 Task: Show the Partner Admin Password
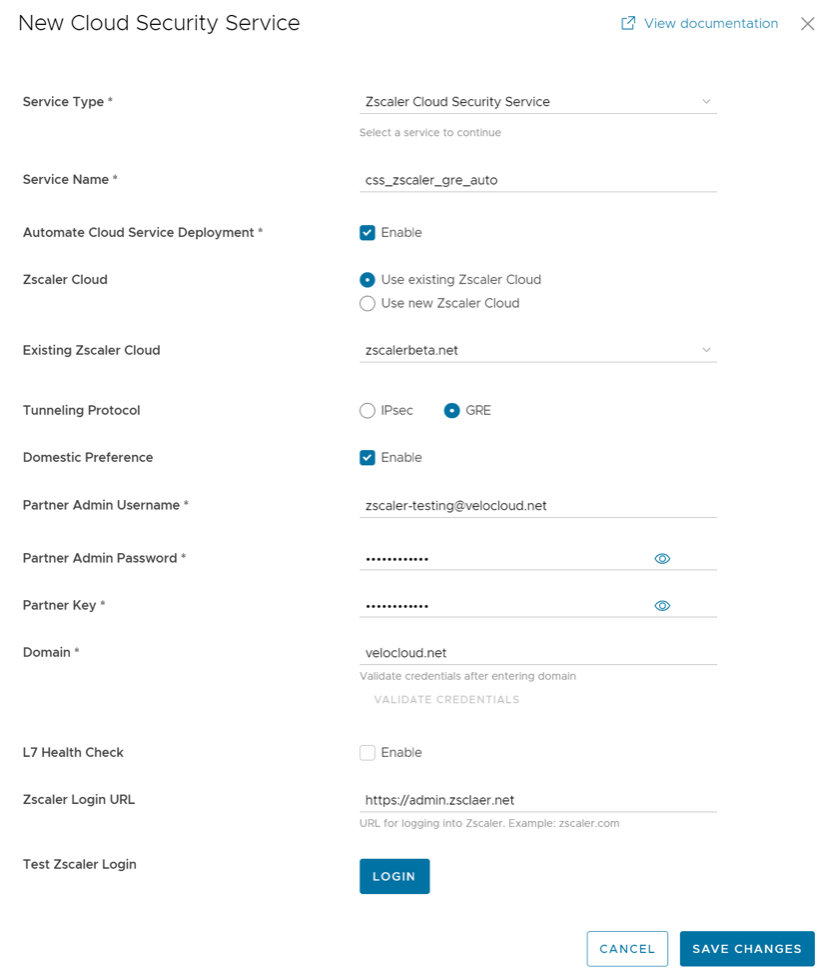(662, 558)
